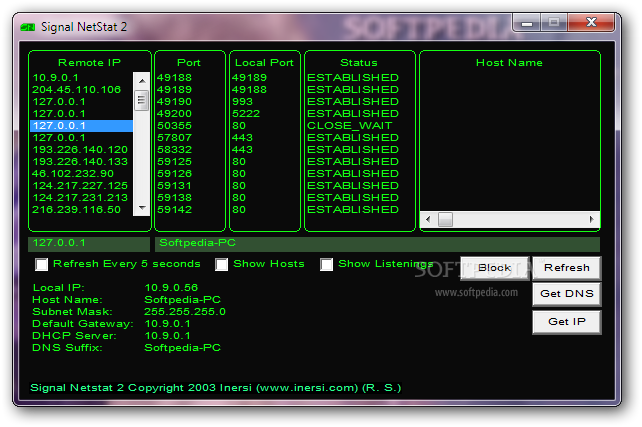Click local port value 5222
The image size is (642, 427).
(x=246, y=114)
